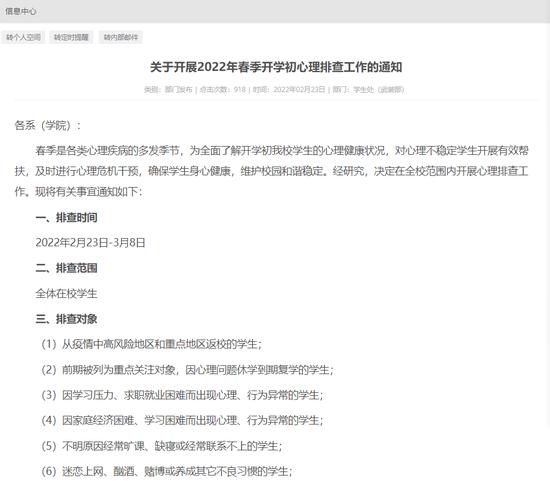
Task: Click the heading 一、排查时间
Action: pos(66,217)
